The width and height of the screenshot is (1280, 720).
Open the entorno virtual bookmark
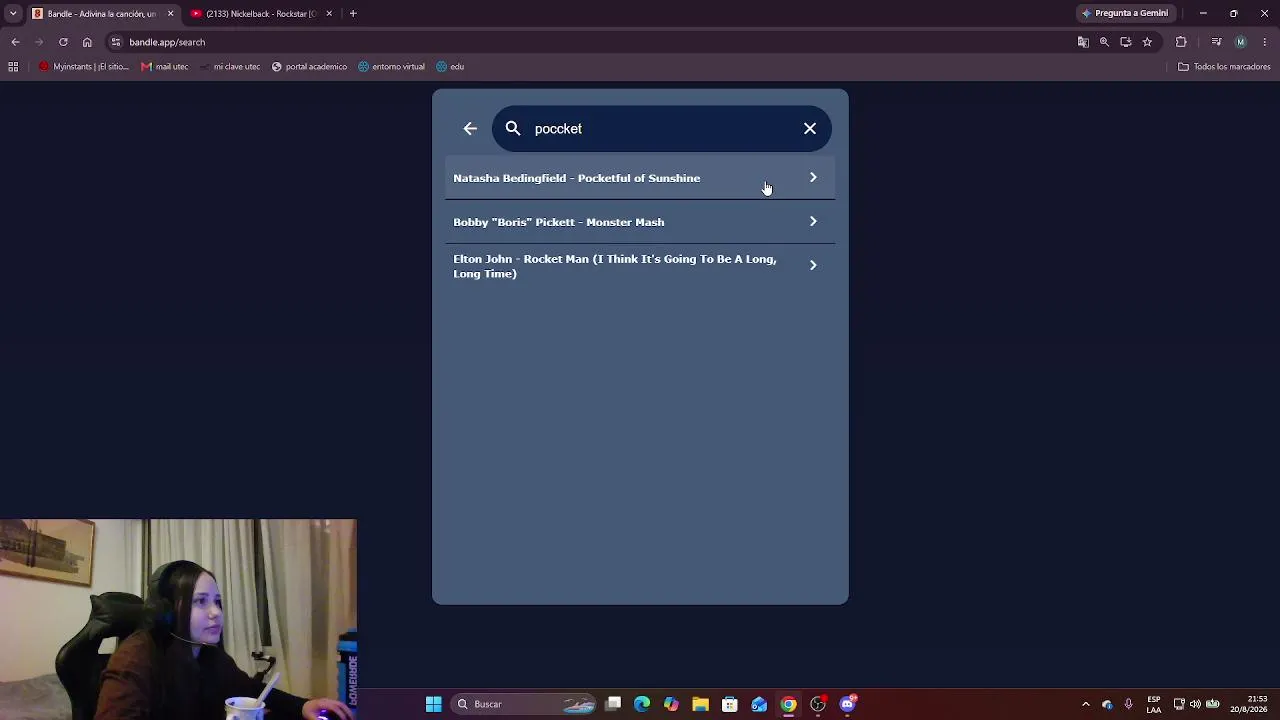coord(391,67)
